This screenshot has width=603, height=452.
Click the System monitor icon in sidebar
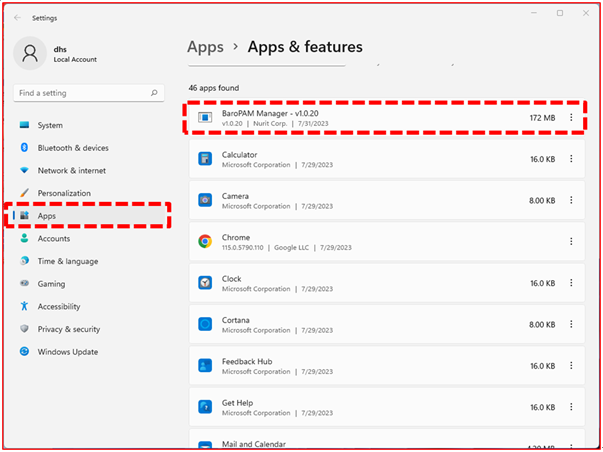(x=24, y=125)
